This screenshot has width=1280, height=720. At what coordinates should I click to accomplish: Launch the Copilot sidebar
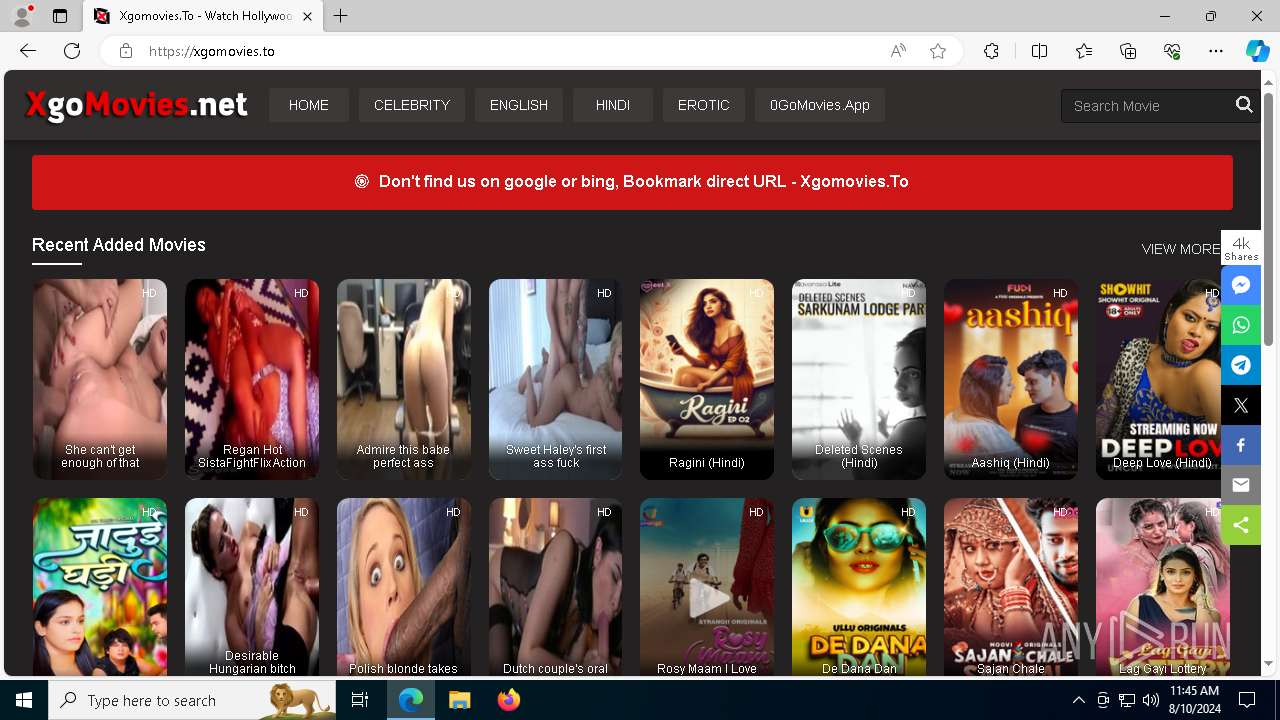[1257, 51]
